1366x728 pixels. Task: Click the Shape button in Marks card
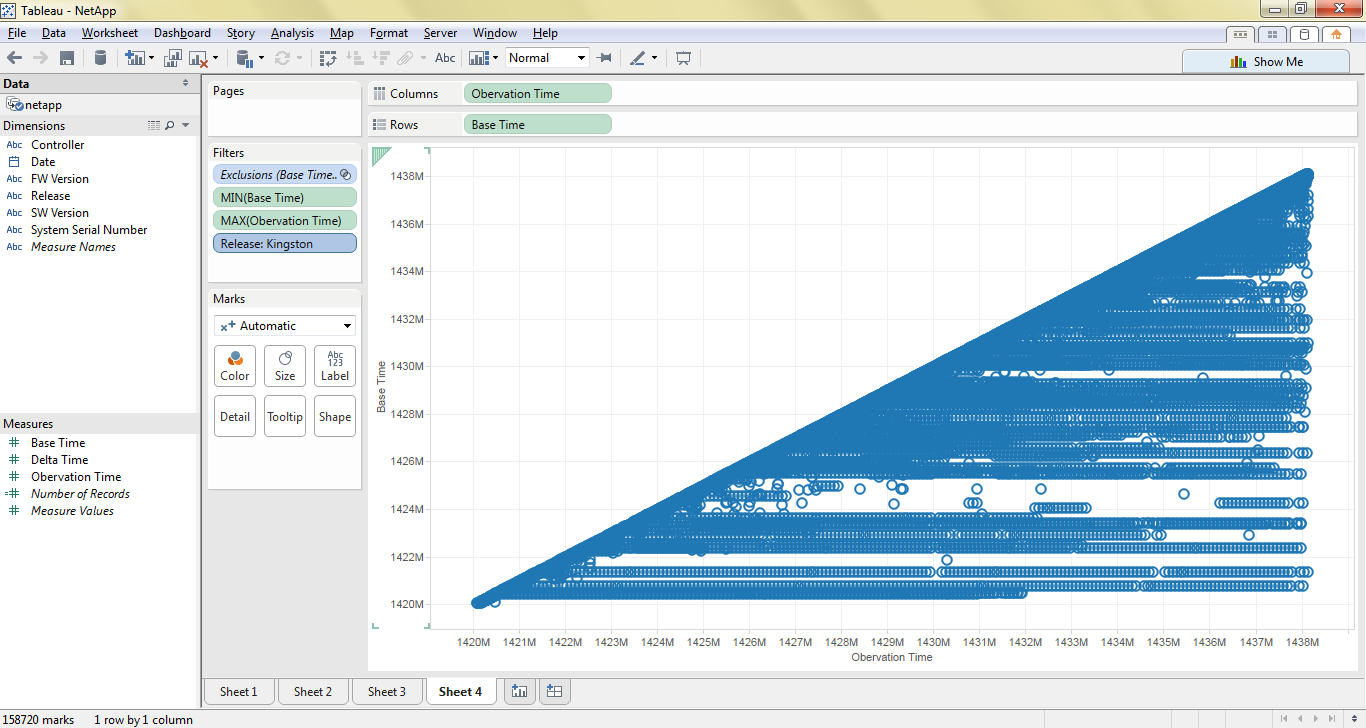coord(335,416)
